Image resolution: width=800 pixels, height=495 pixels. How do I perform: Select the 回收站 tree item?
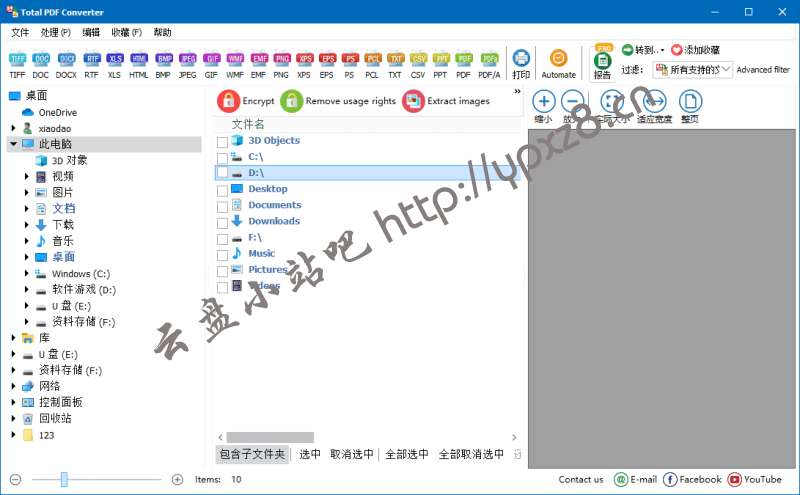55,418
